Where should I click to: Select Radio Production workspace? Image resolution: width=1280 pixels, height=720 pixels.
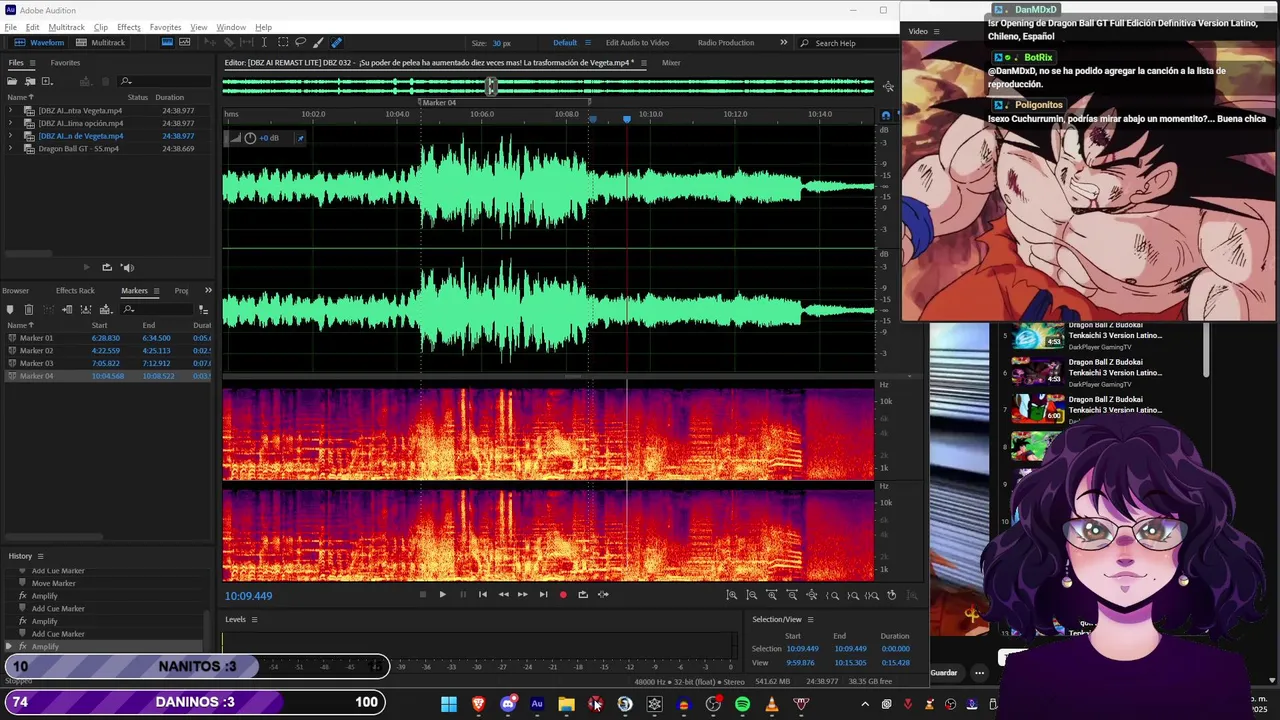pos(726,43)
